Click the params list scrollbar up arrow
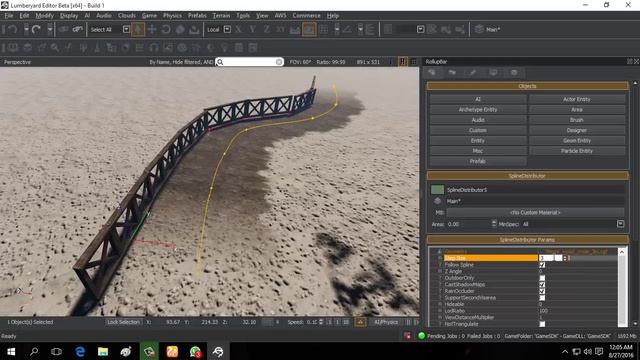 pos(622,252)
